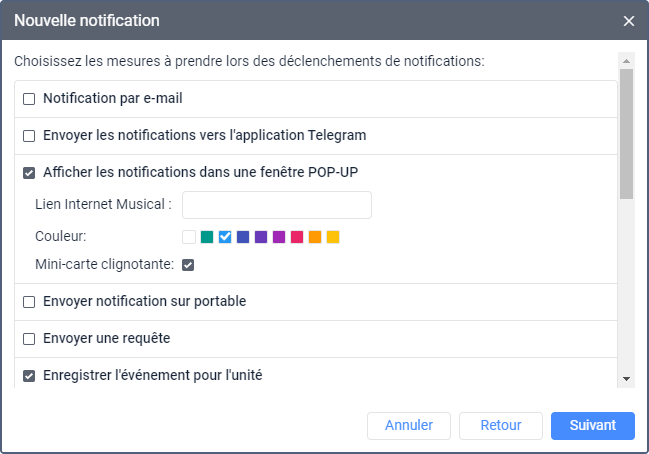Pick the yellow color swatch
649x454 pixels.
(333, 237)
